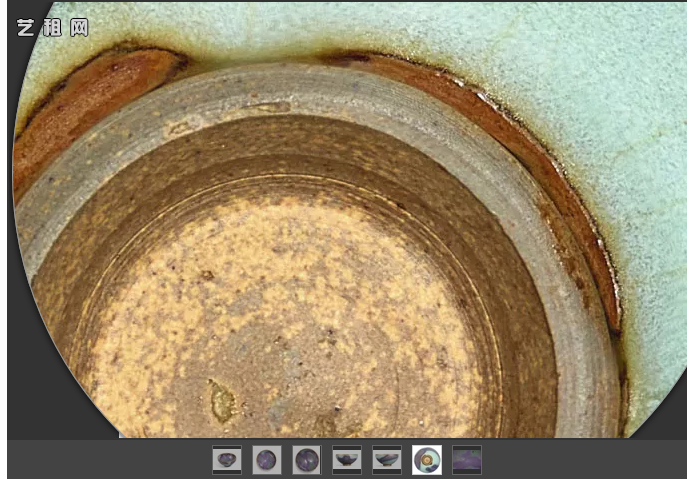Show the third thumbnail of bowl interior

coord(307,460)
